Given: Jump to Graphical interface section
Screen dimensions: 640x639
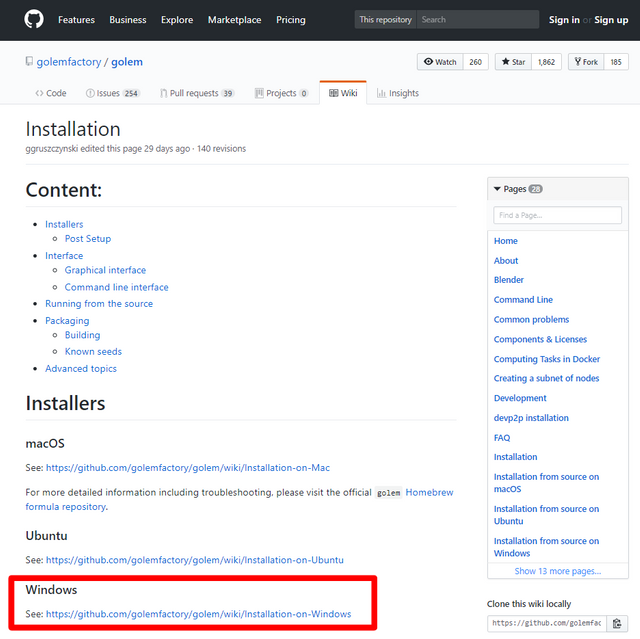Looking at the screenshot, I should pyautogui.click(x=105, y=270).
